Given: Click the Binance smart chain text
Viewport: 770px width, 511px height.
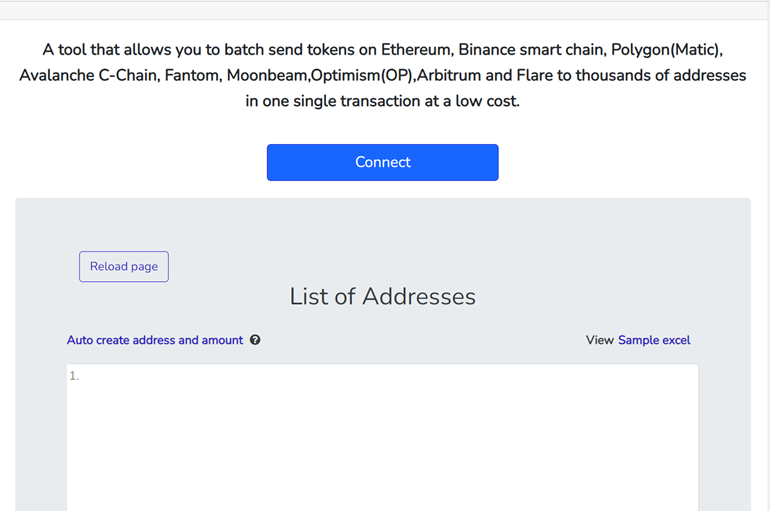Looking at the screenshot, I should click(x=530, y=50).
